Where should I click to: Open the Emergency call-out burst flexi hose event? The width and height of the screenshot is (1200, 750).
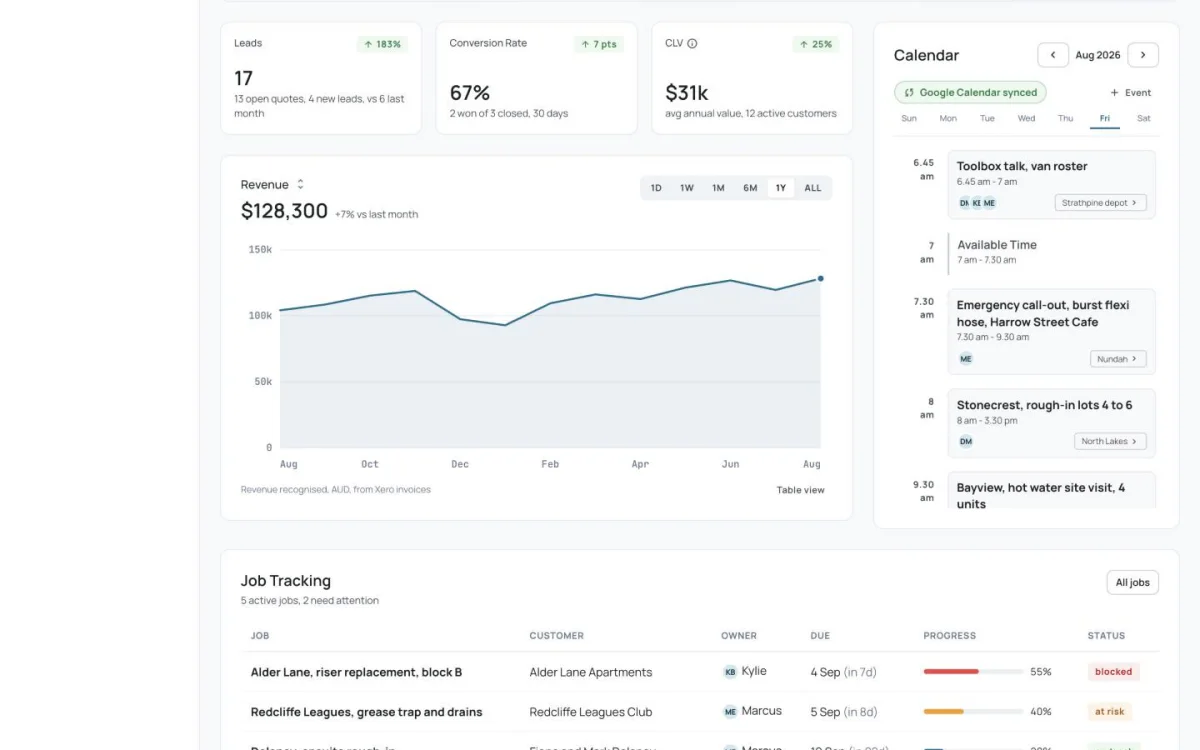[x=1051, y=332]
